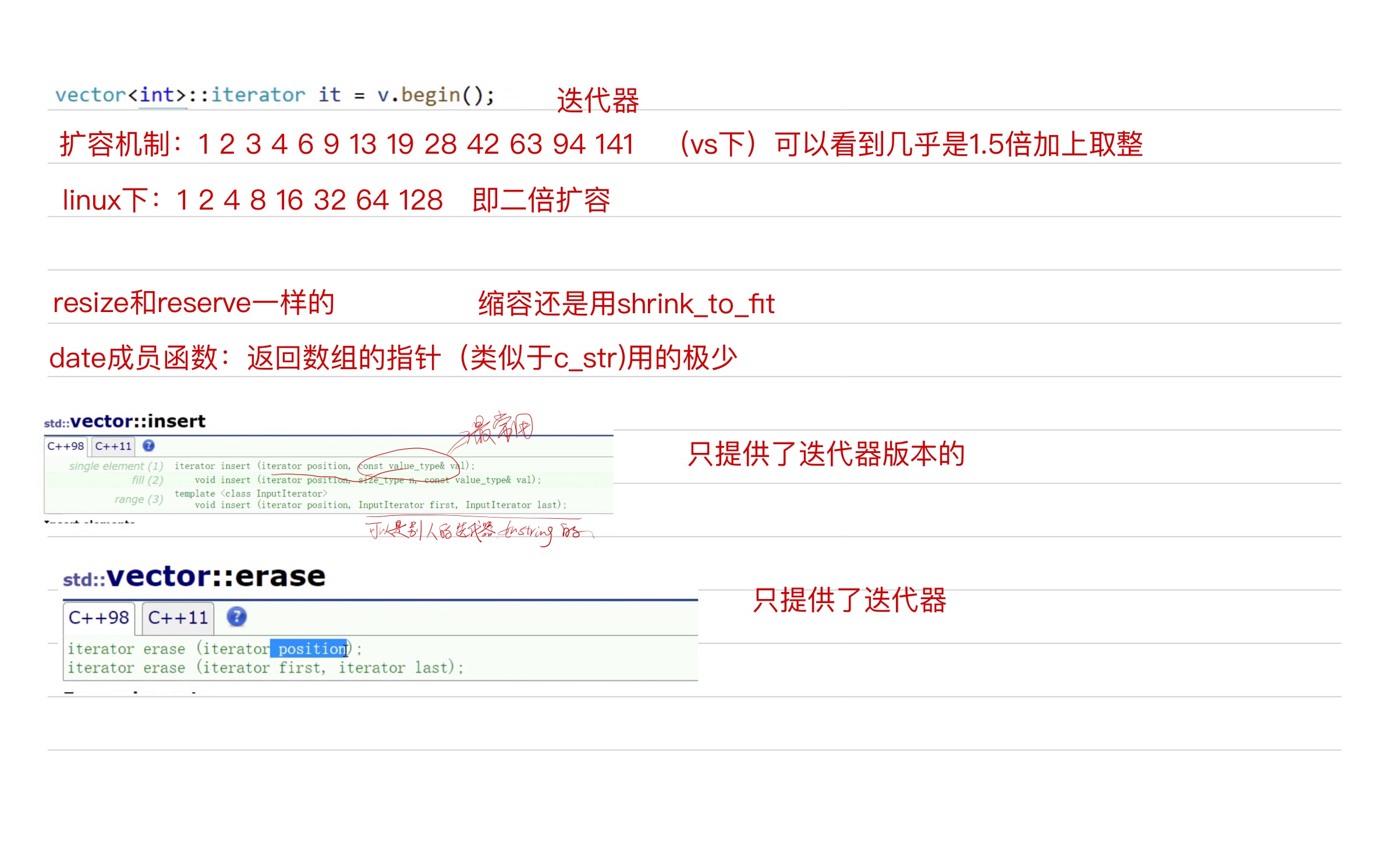Click the help icon beside the erase C++11 tab
The image size is (1389, 868).
click(235, 618)
